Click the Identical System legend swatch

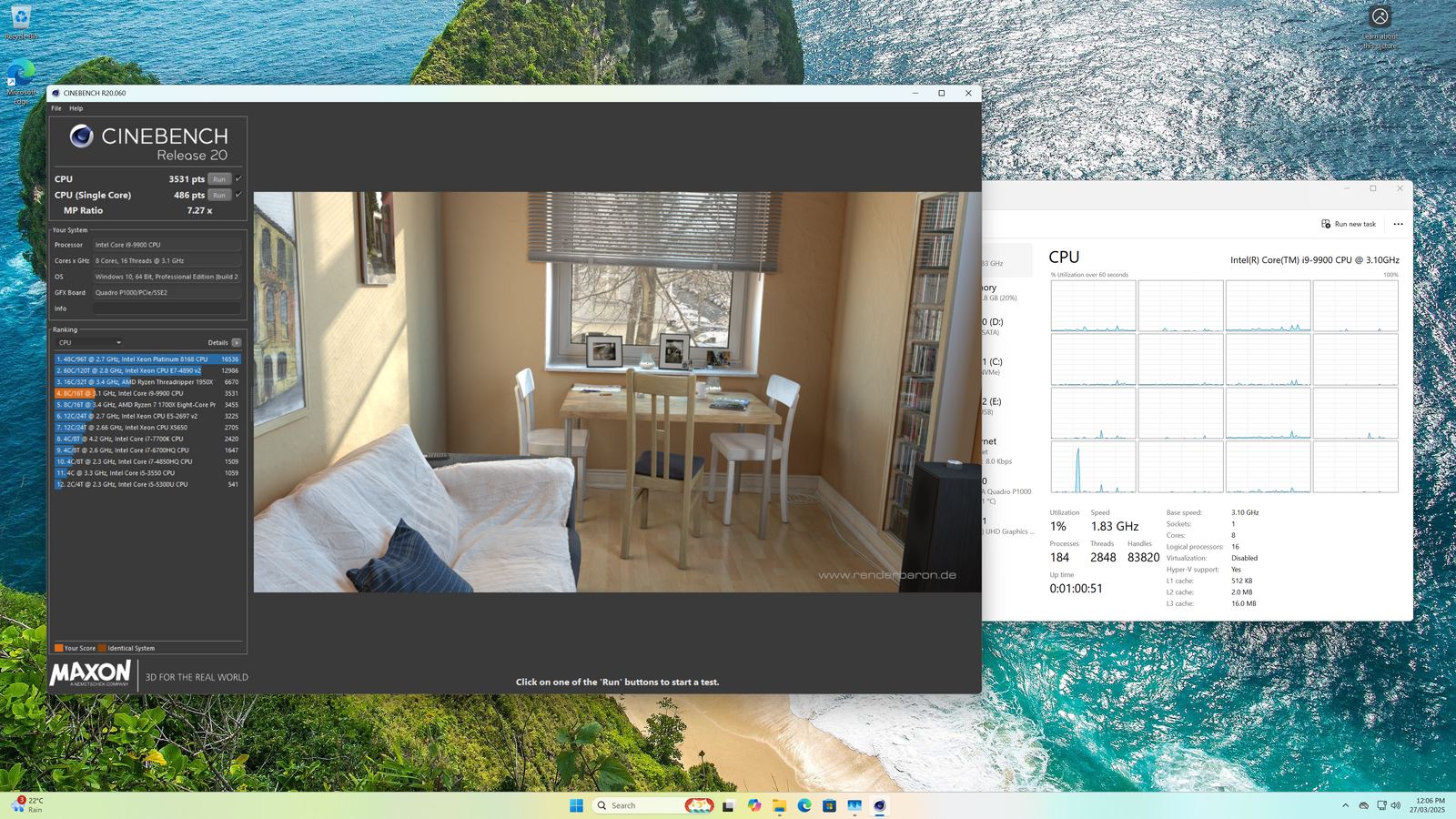click(103, 648)
